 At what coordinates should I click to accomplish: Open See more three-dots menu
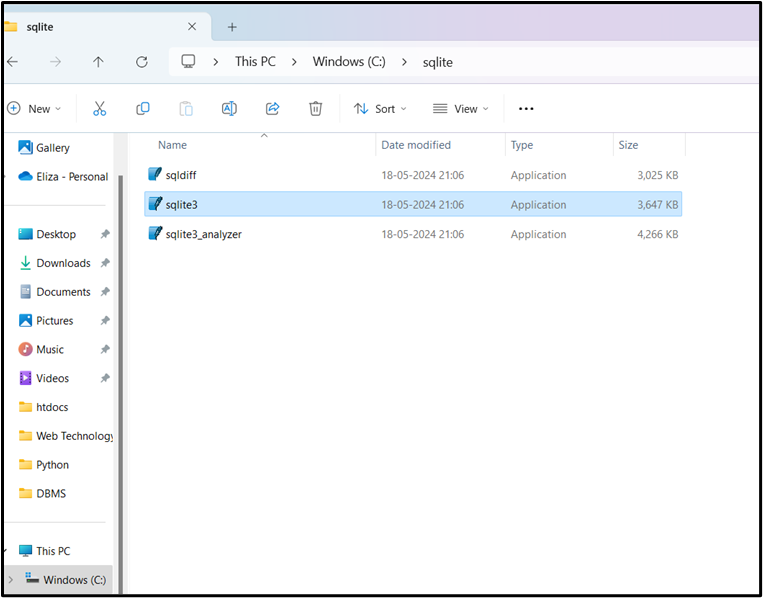coord(526,108)
